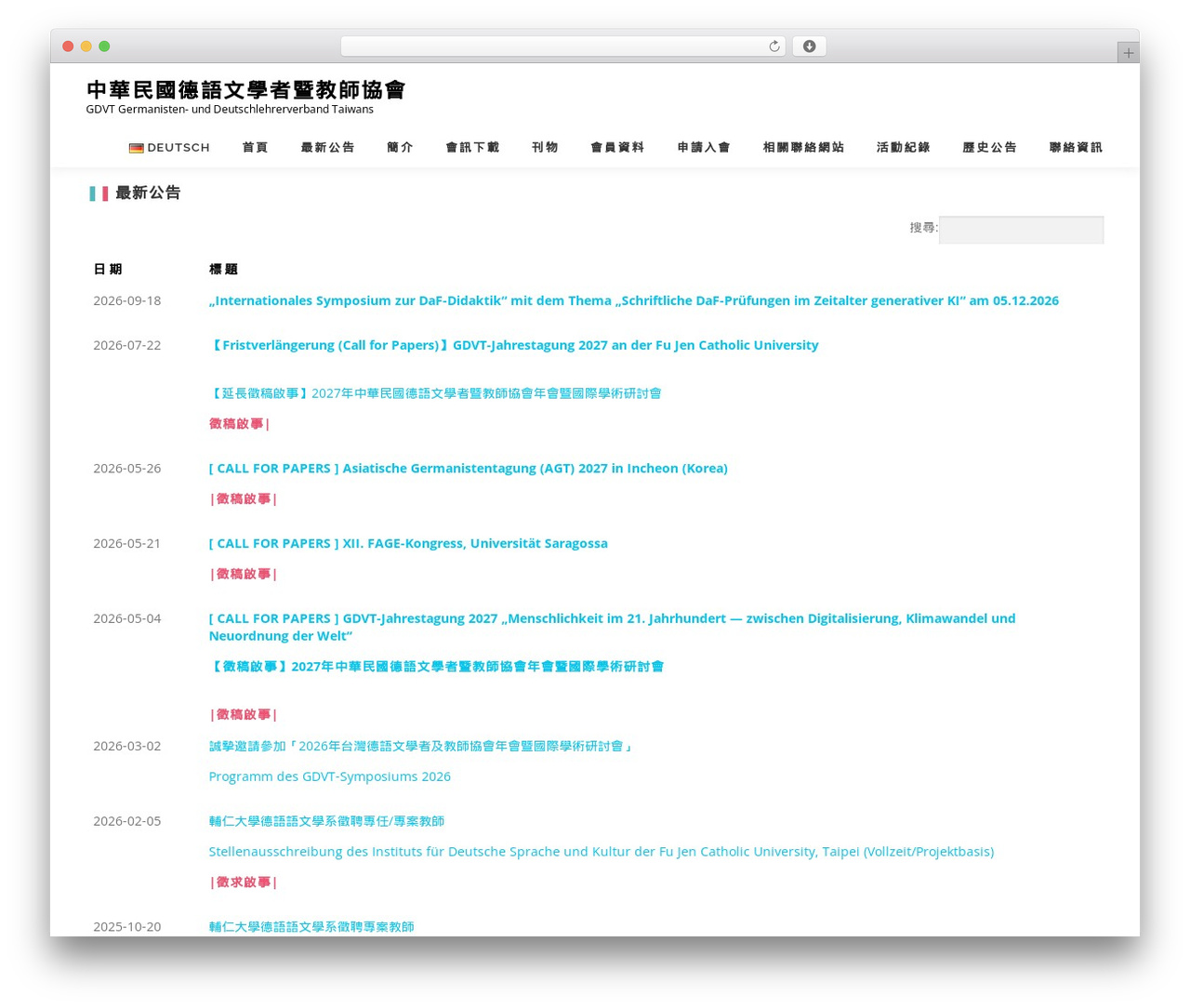Open the 簡介 menu item
The height and width of the screenshot is (1008, 1190).
pyautogui.click(x=400, y=148)
